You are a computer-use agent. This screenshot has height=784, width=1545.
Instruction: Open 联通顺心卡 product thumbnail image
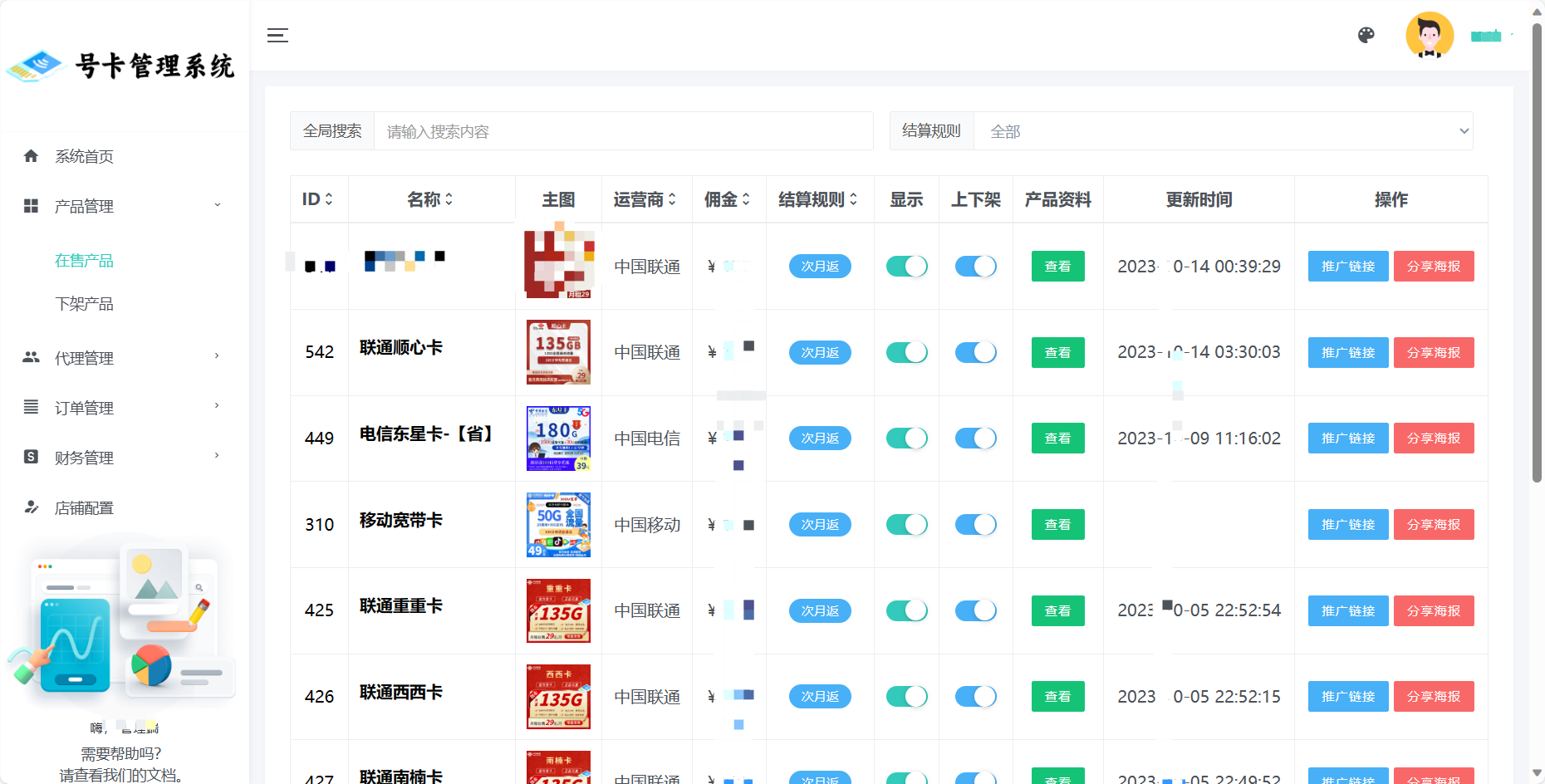click(558, 352)
